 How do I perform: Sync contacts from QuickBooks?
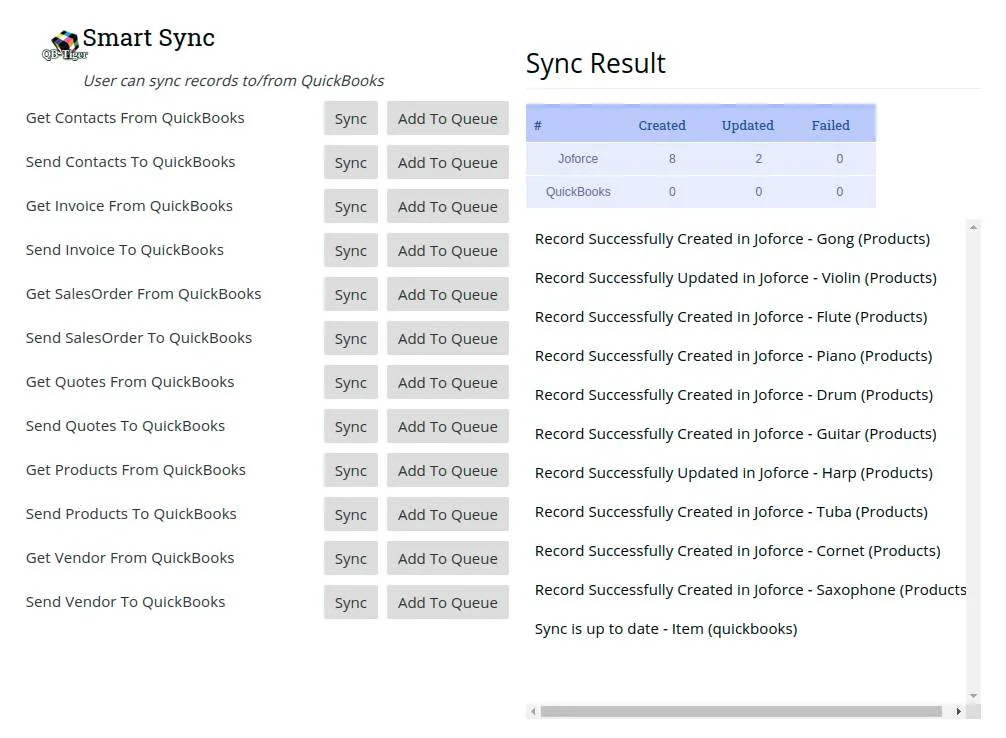pos(350,118)
